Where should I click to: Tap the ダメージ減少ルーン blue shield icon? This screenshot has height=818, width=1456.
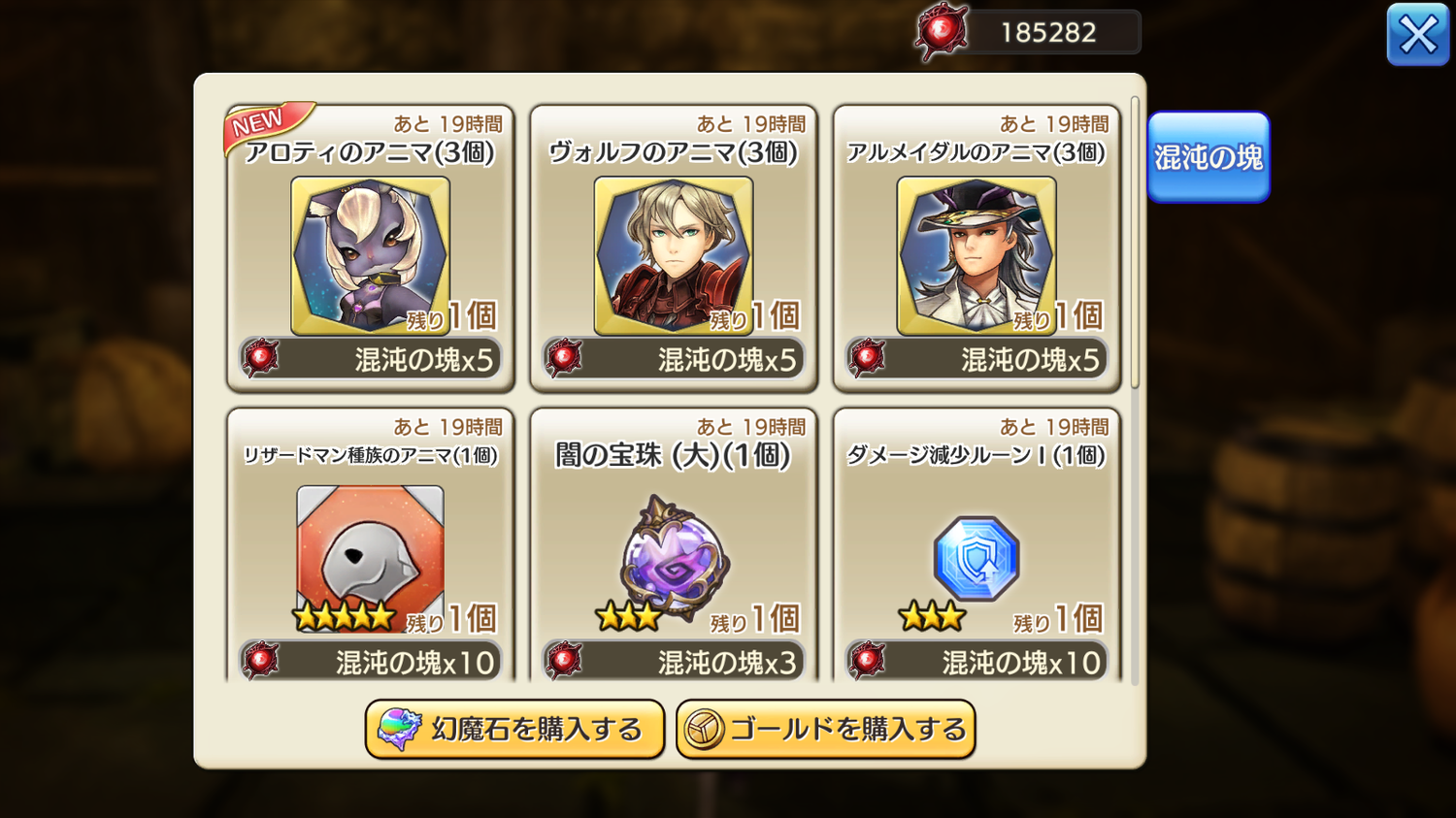[x=976, y=559]
